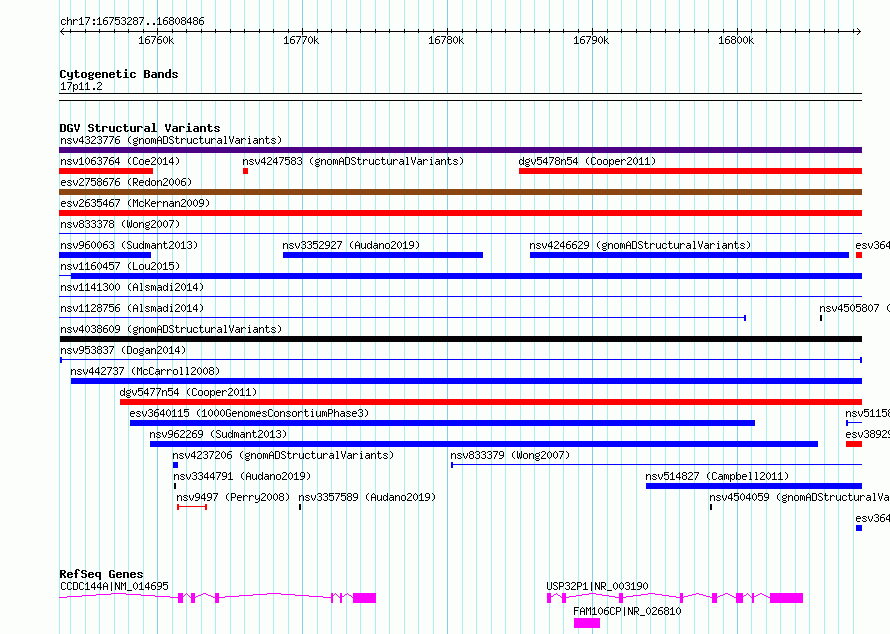This screenshot has height=634, width=890.
Task: Click nsv4038609 gnomAD variant label
Action: point(171,329)
